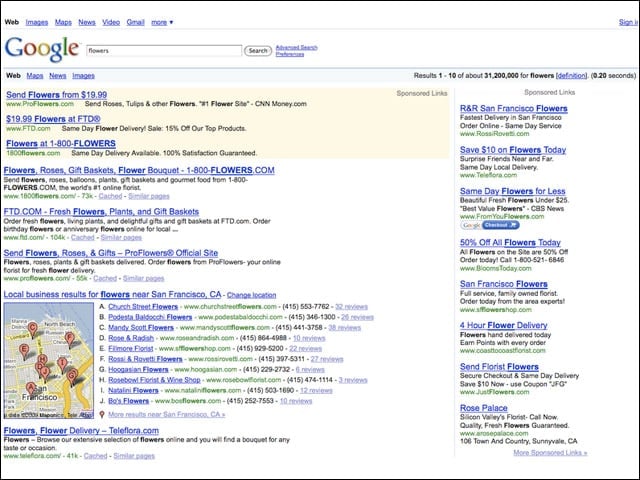Open Same Day Flowers for Less ad
Image resolution: width=640 pixels, height=480 pixels.
pos(512,191)
